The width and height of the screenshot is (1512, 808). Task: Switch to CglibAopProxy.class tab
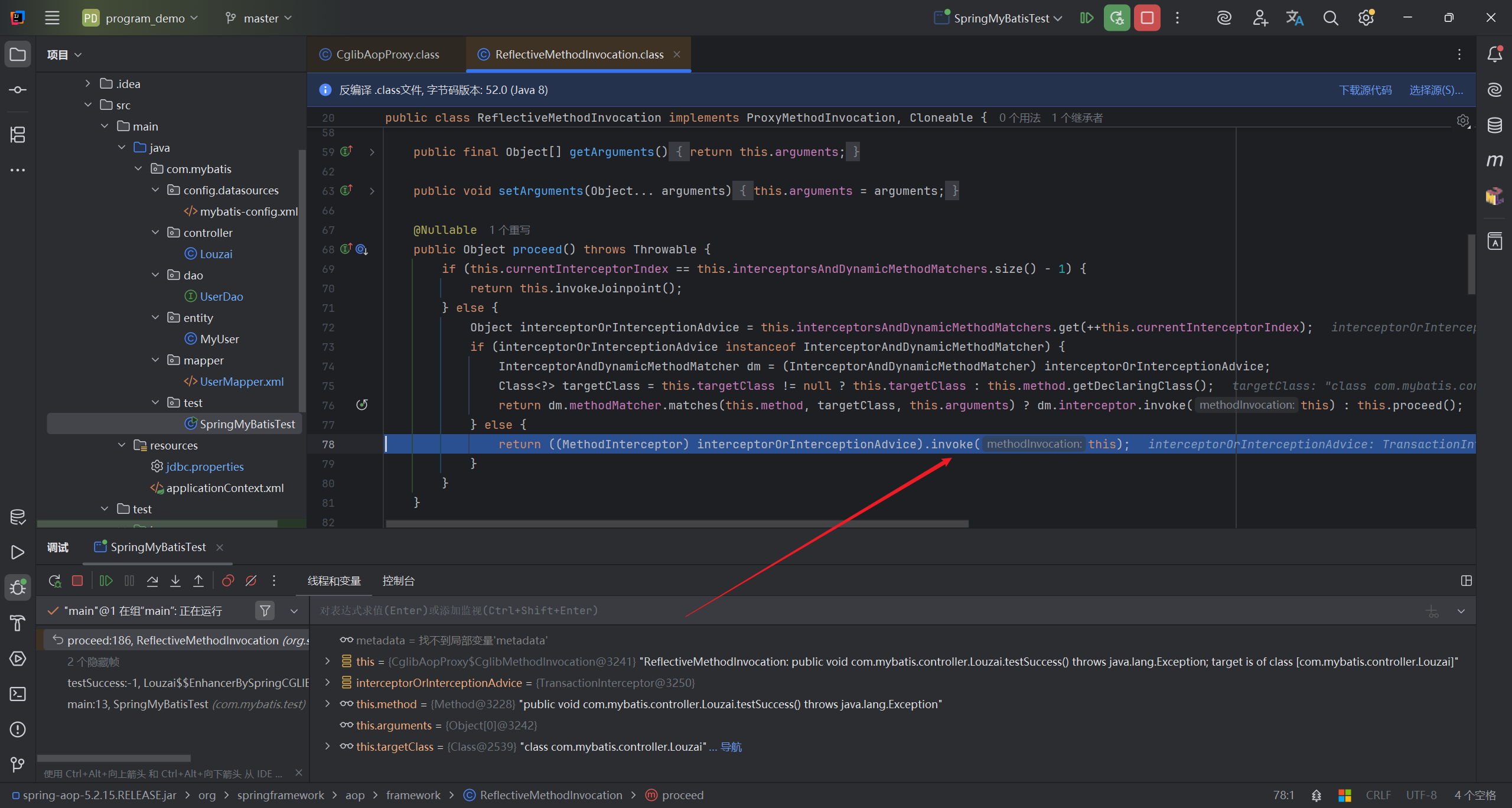coord(387,54)
